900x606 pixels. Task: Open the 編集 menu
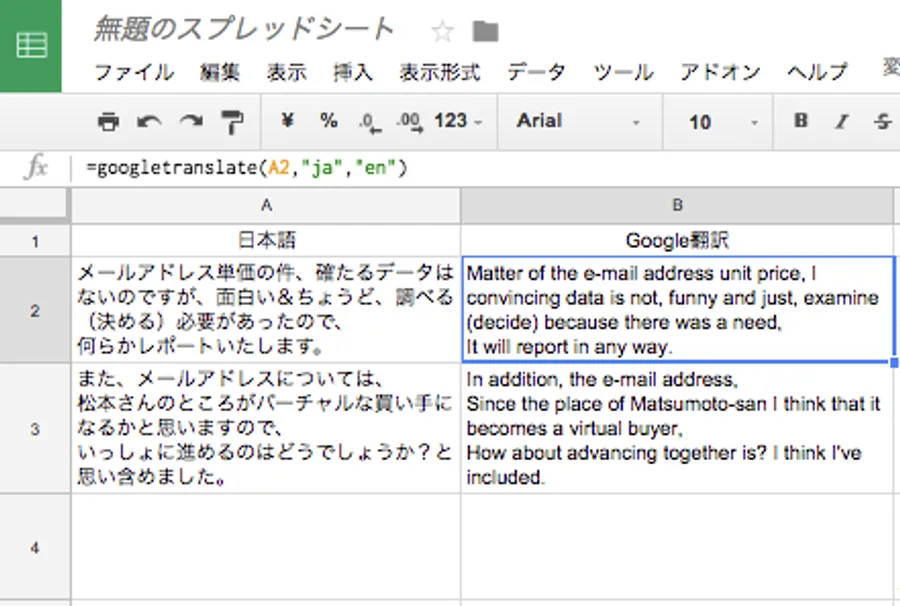click(220, 72)
